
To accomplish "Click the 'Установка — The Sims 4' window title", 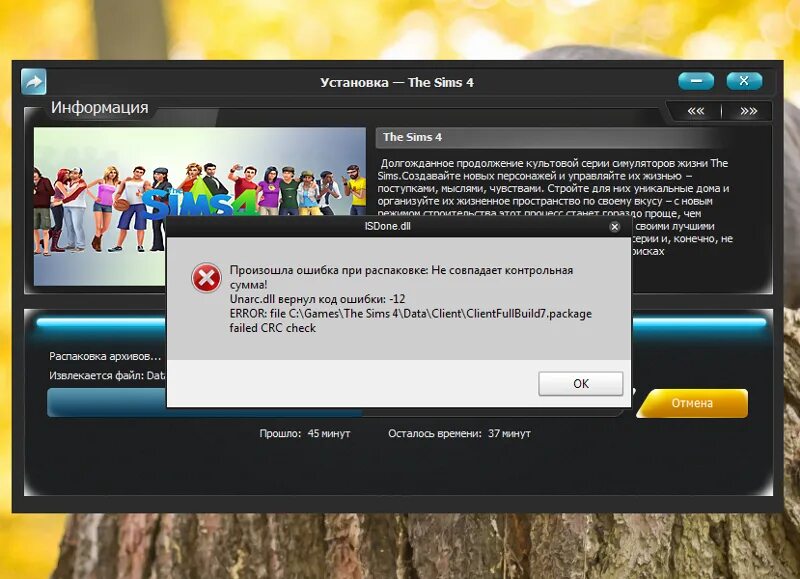I will tap(397, 83).
